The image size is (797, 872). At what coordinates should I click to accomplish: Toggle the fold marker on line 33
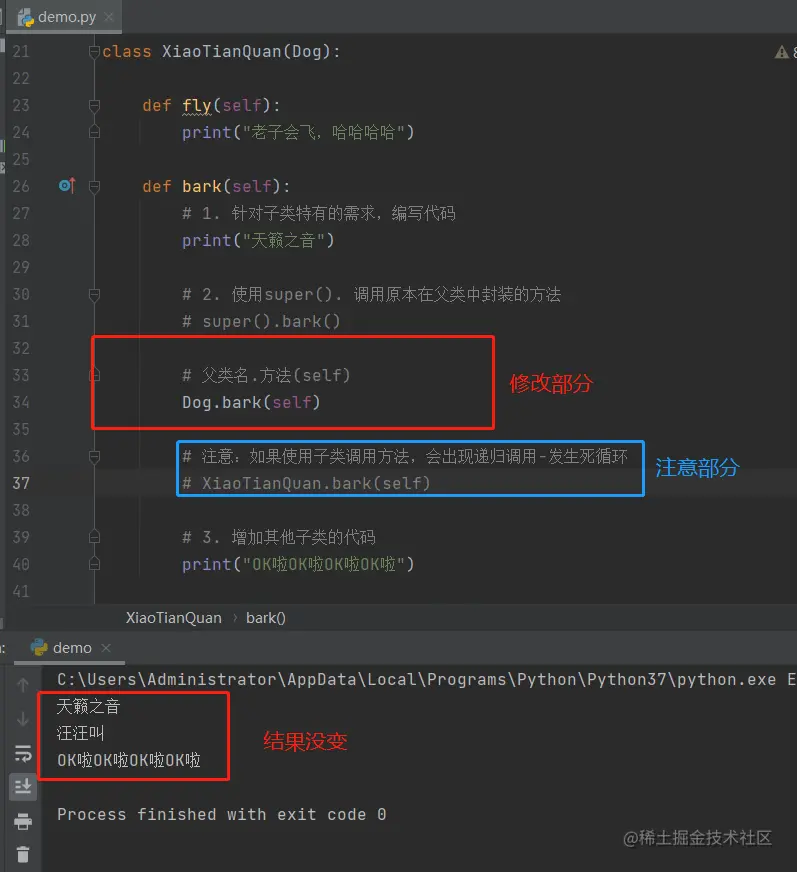tap(94, 375)
